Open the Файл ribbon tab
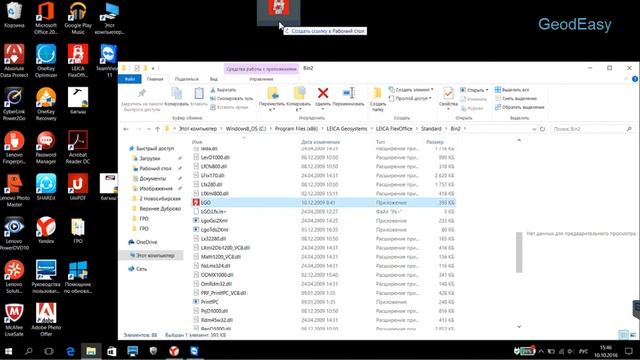Image resolution: width=640 pixels, height=360 pixels. 130,79
